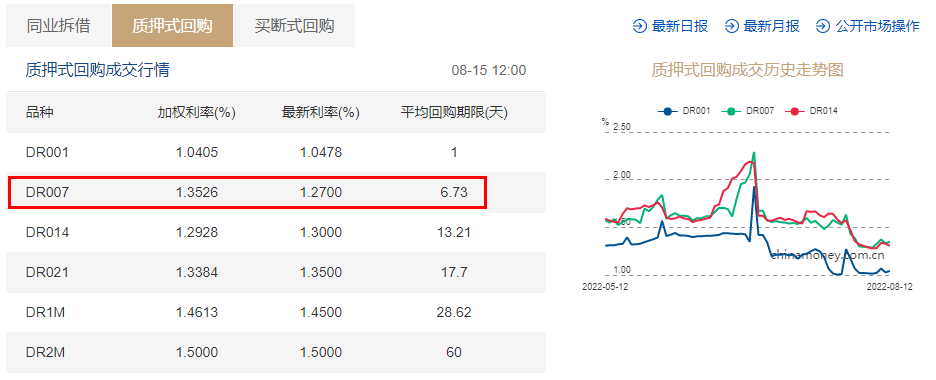Screen dimensions: 936x380
Task: Click the arrow icon beside 公开市场操作
Action: [x=823, y=26]
